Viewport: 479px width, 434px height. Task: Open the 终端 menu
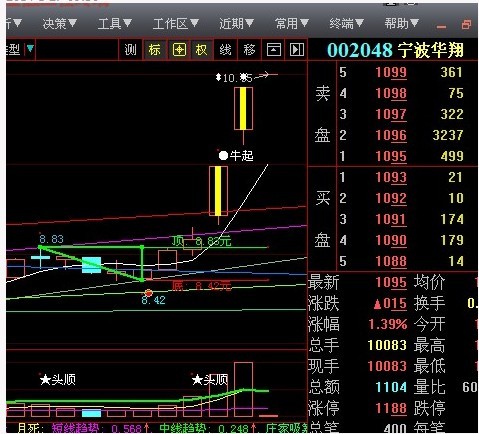[x=346, y=24]
